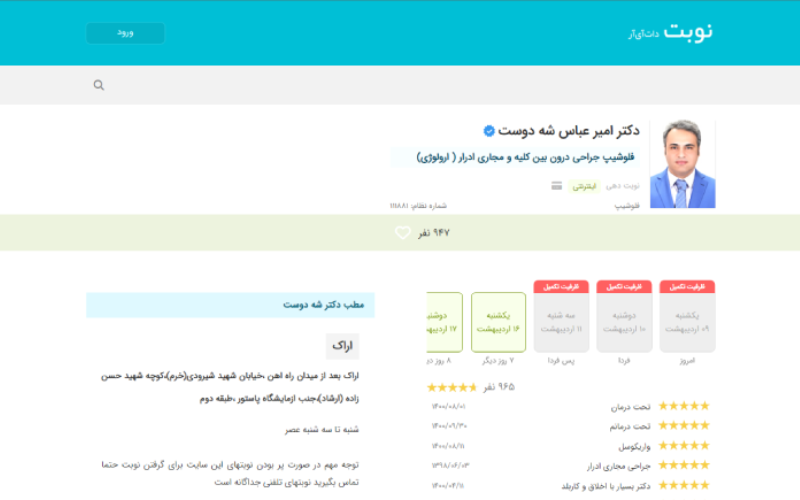Click the review date ۱۳۹۸/۰۶/۰۳
This screenshot has width=800, height=500.
(x=451, y=465)
